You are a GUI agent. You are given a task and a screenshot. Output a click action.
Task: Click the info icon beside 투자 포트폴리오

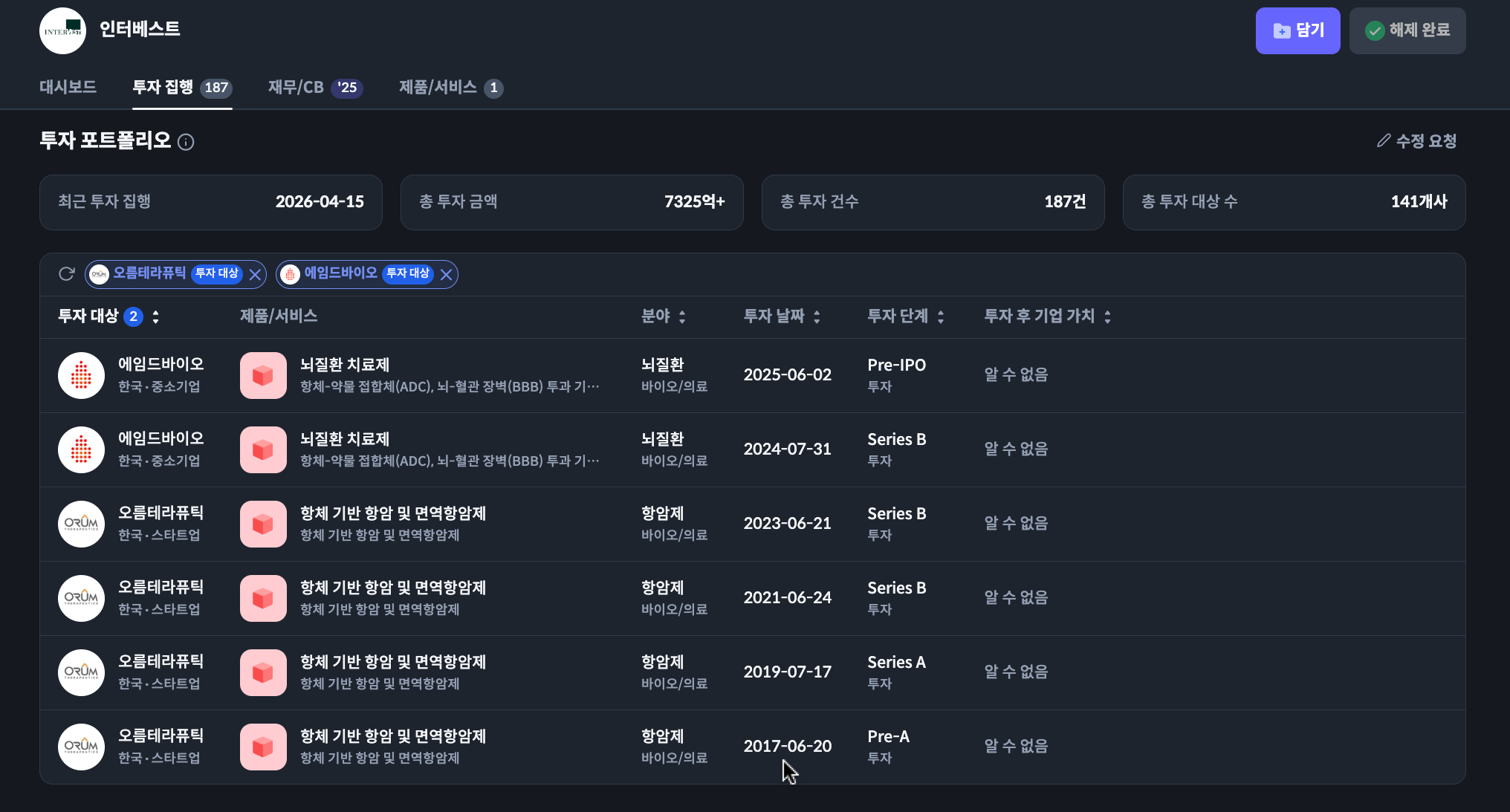[x=186, y=142]
